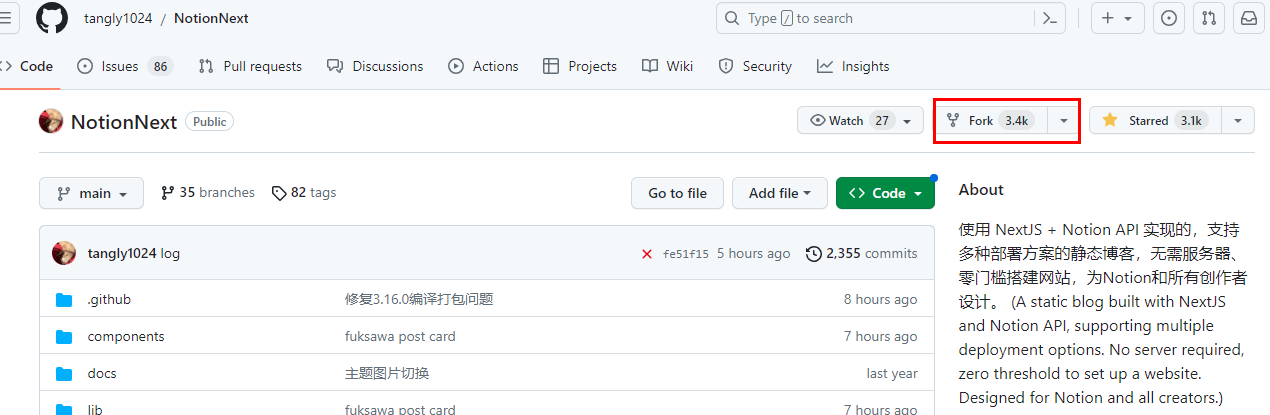
Task: Open the hamburger navigation menu
Action: coord(8,18)
